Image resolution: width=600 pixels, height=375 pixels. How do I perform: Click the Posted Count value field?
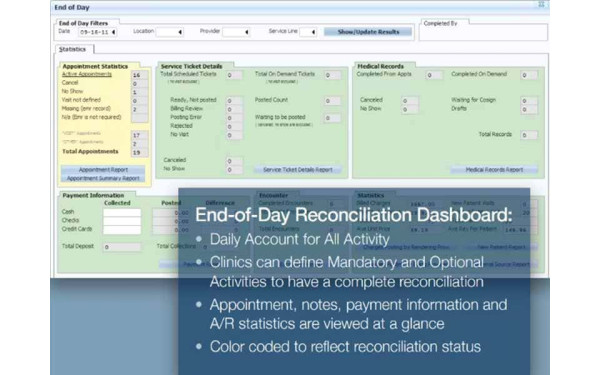(332, 101)
